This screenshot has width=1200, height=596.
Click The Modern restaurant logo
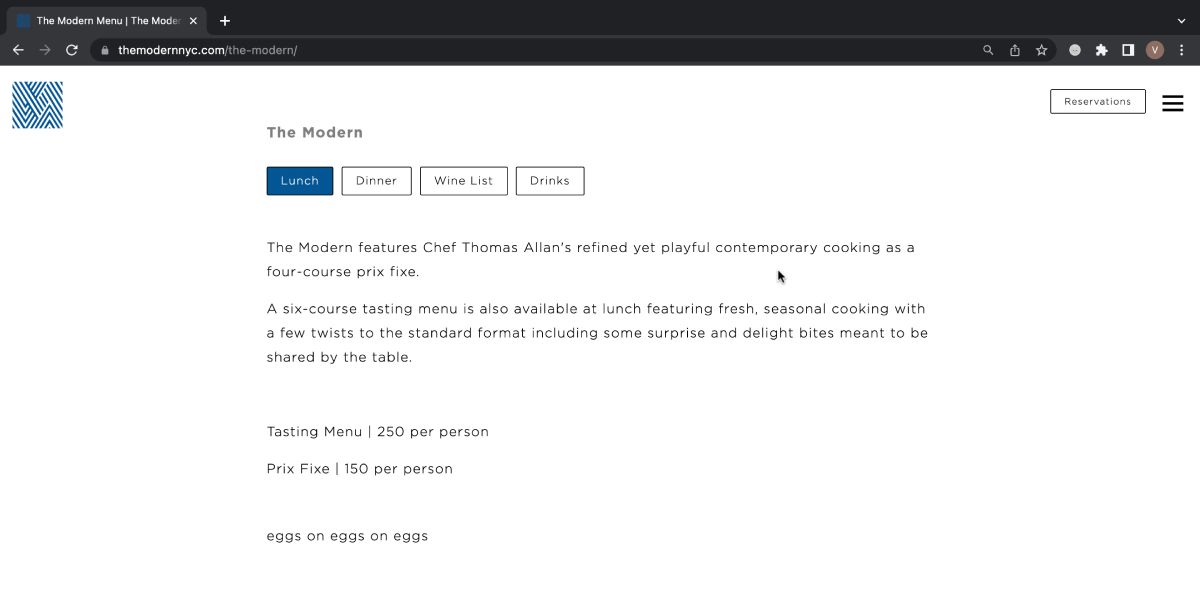[x=36, y=104]
